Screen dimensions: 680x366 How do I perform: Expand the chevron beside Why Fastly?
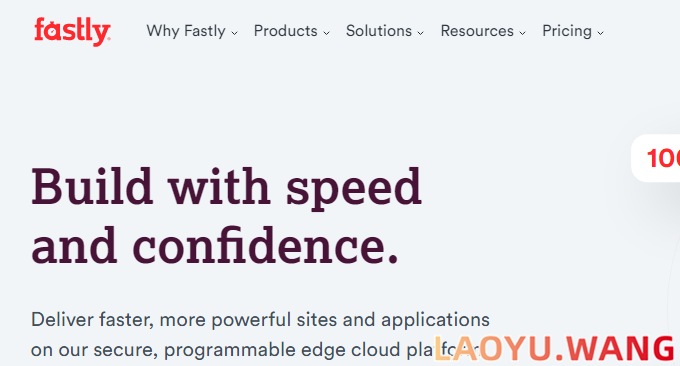coord(235,33)
